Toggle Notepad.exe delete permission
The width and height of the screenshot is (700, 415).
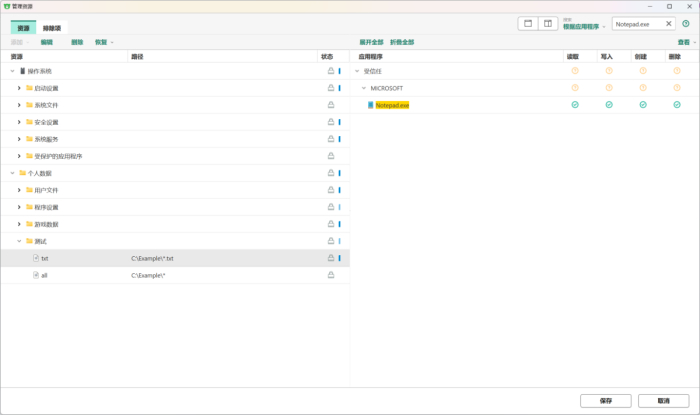click(x=676, y=105)
